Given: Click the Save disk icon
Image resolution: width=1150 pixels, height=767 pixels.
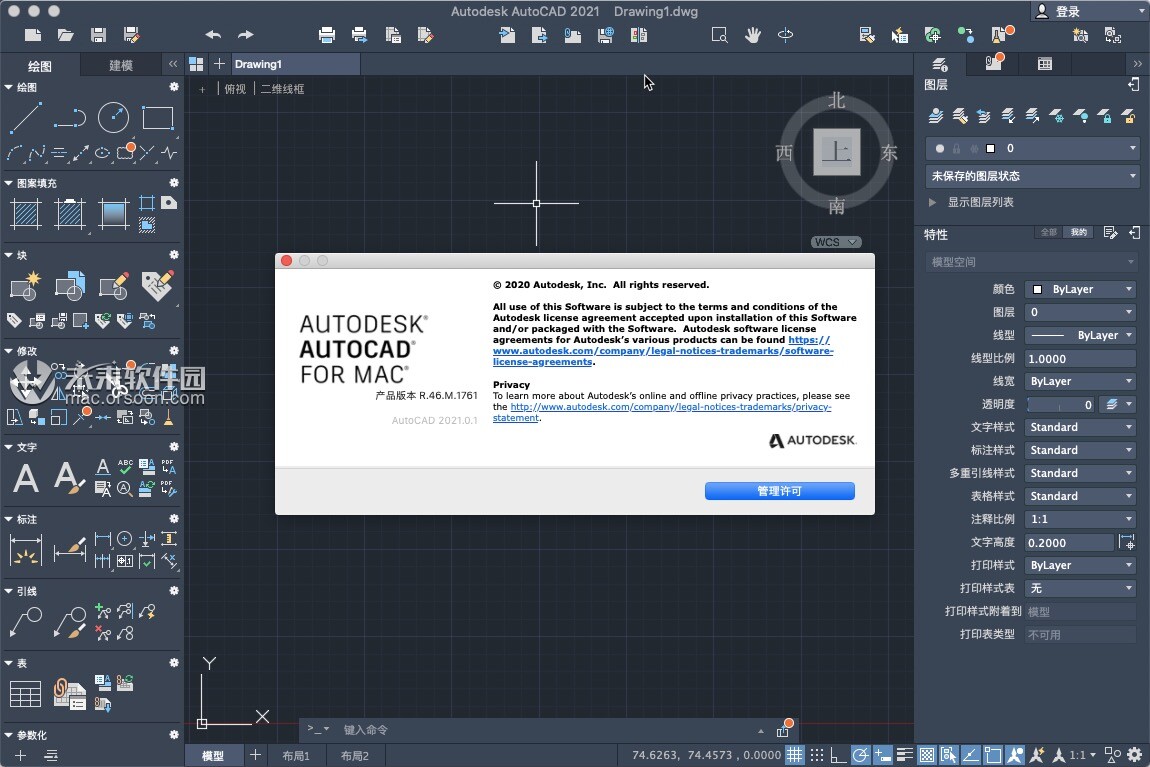Looking at the screenshot, I should (98, 34).
